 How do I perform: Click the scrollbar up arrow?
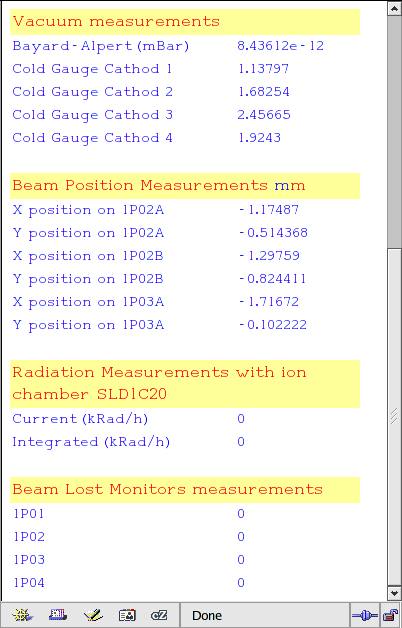[x=394, y=9]
